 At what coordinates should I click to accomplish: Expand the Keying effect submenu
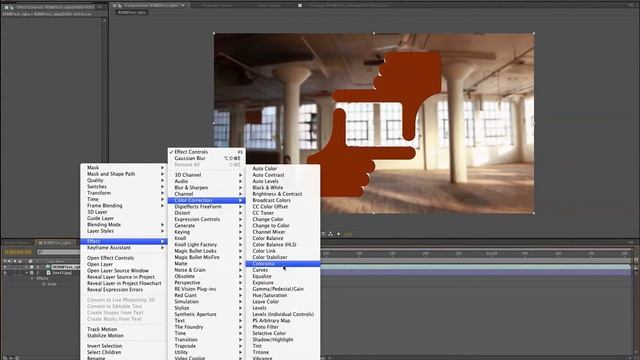pyautogui.click(x=207, y=232)
